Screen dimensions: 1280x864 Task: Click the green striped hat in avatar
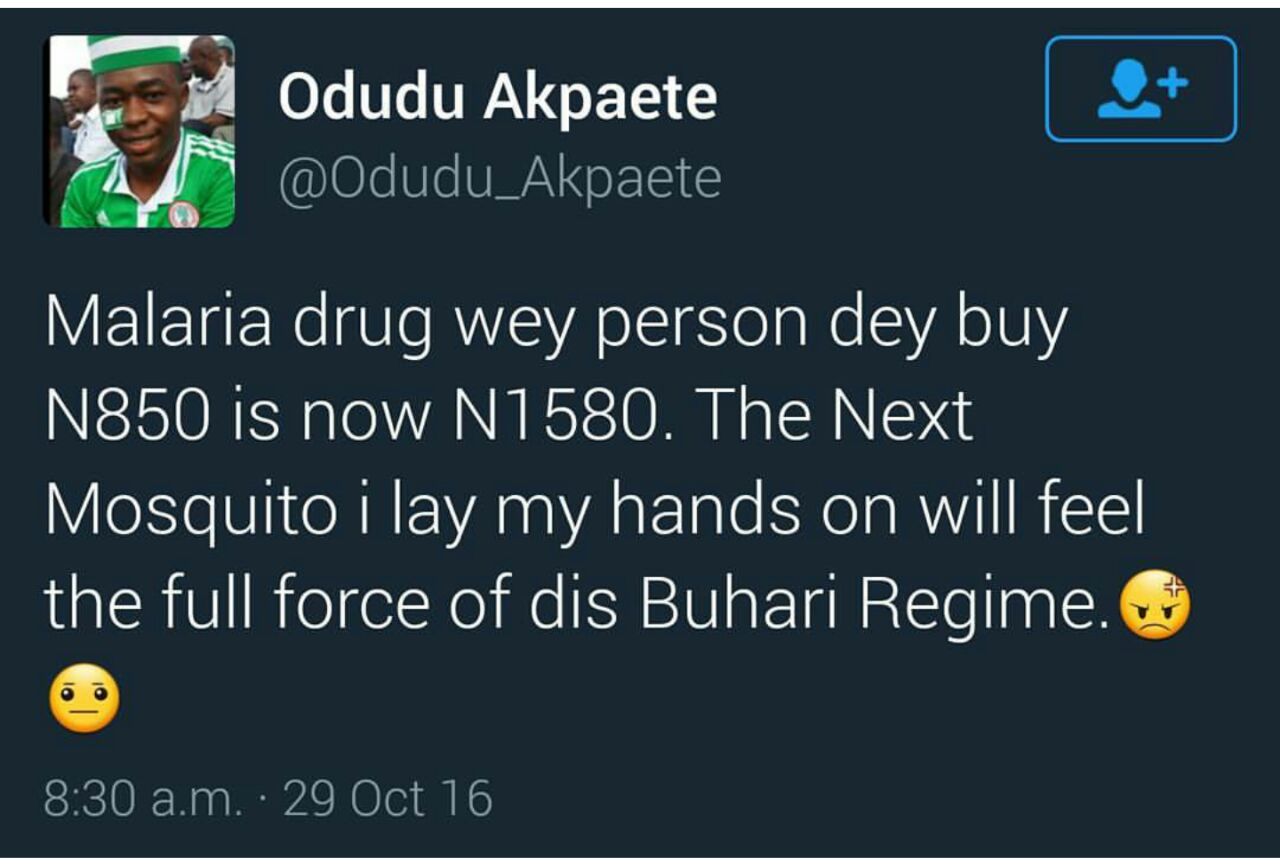point(133,52)
